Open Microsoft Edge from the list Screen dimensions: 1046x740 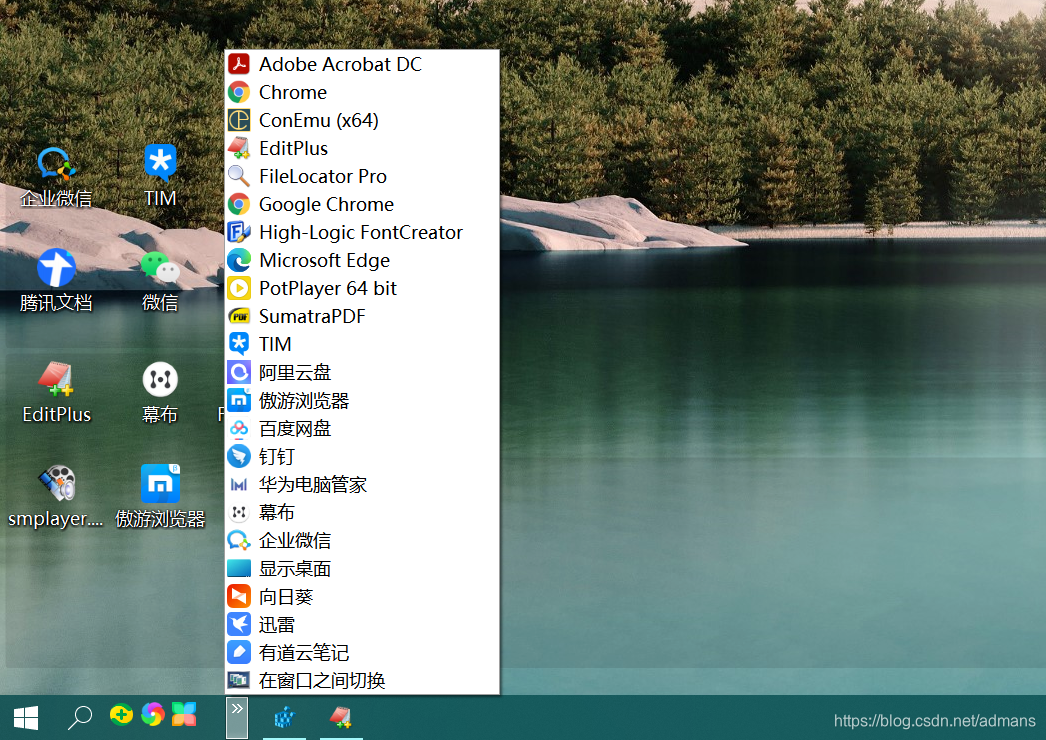click(362, 260)
